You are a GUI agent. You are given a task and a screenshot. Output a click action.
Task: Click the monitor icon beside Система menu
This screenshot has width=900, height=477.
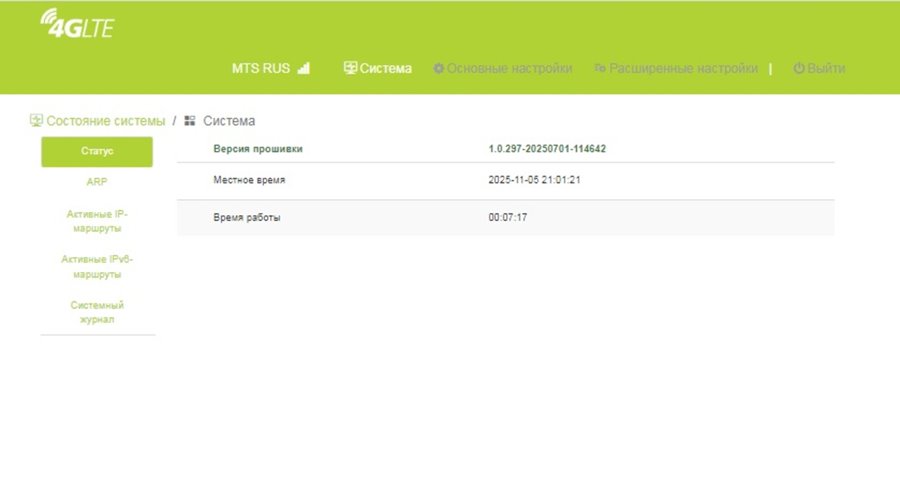pyautogui.click(x=350, y=69)
